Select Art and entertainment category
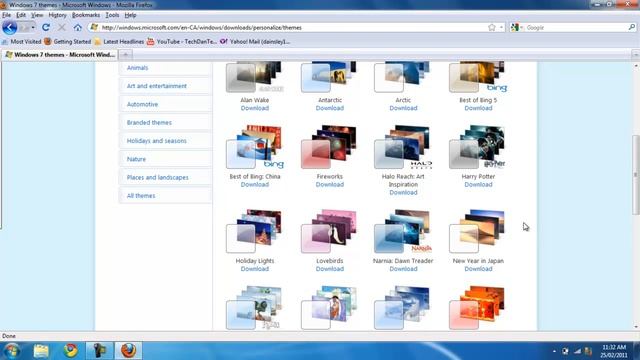 [x=157, y=86]
